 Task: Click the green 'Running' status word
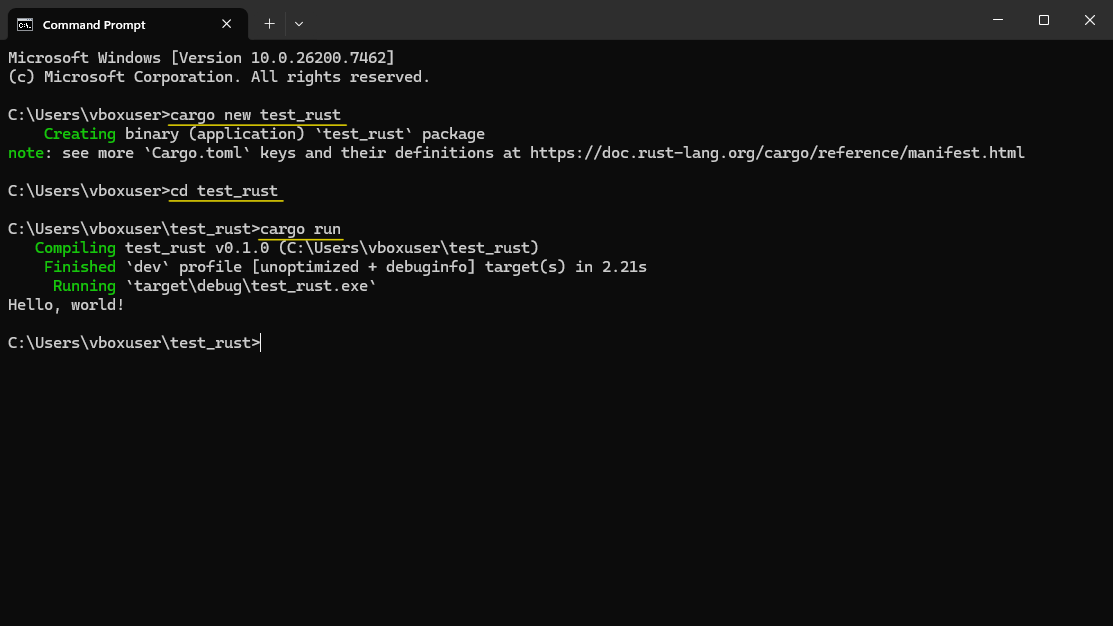click(x=84, y=286)
